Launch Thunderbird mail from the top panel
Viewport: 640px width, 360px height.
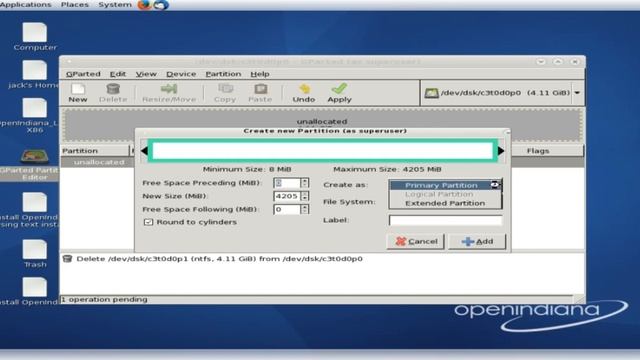click(161, 5)
